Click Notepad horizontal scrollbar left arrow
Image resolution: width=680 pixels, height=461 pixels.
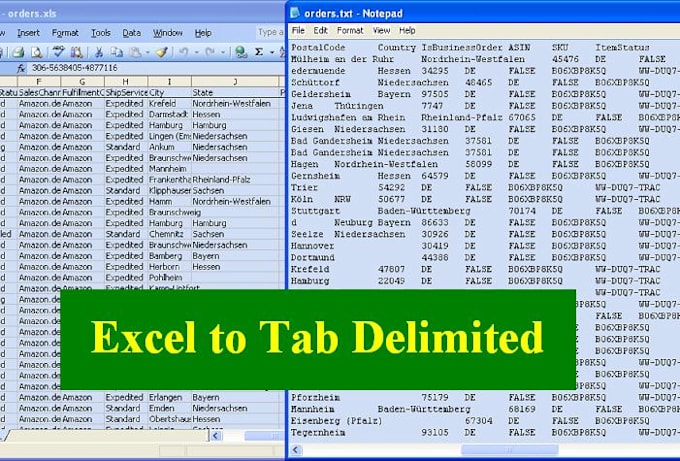[296, 450]
